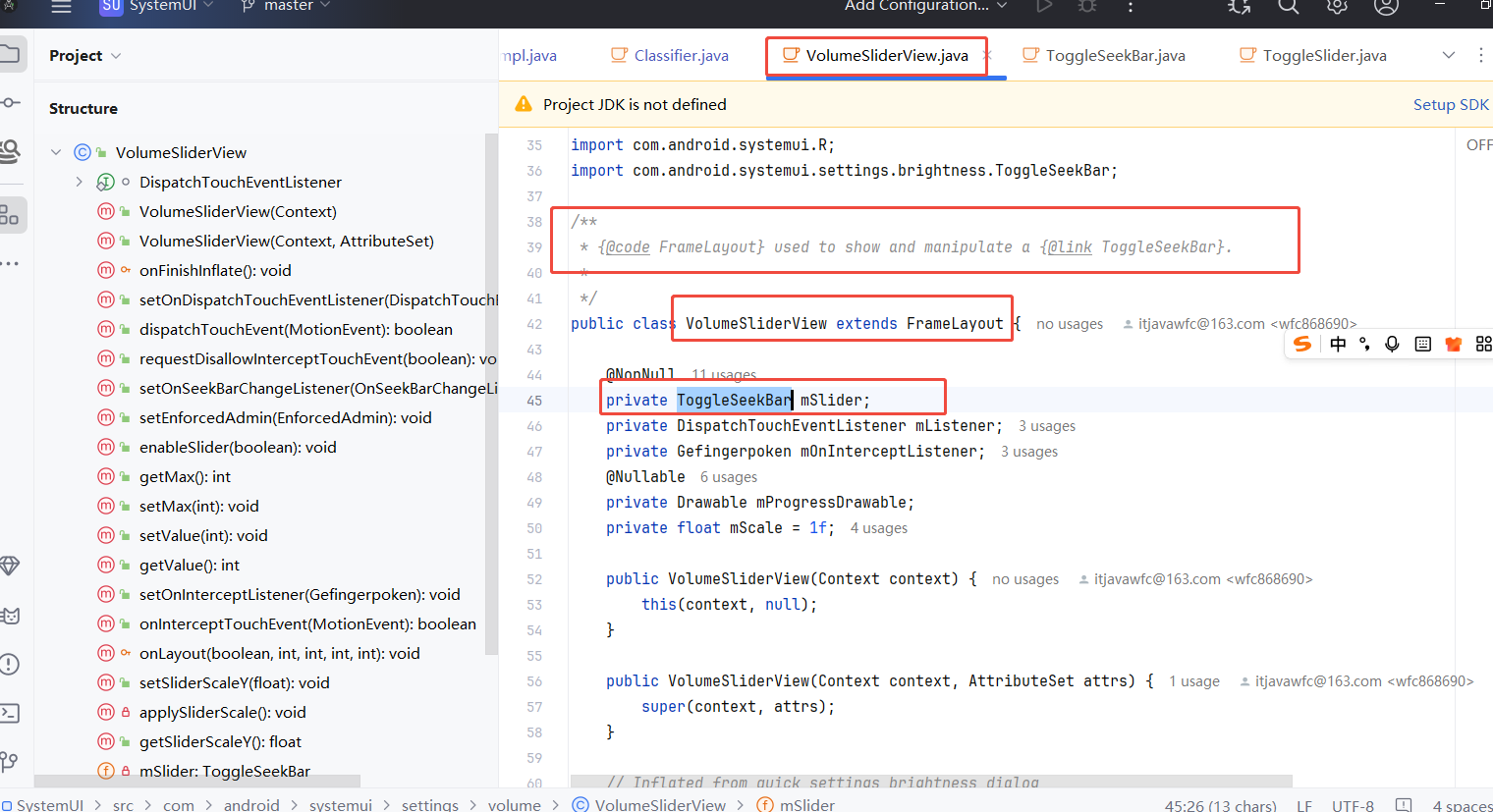Click the 45:26 caret position status entry
This screenshot has width=1493, height=812.
(1220, 805)
